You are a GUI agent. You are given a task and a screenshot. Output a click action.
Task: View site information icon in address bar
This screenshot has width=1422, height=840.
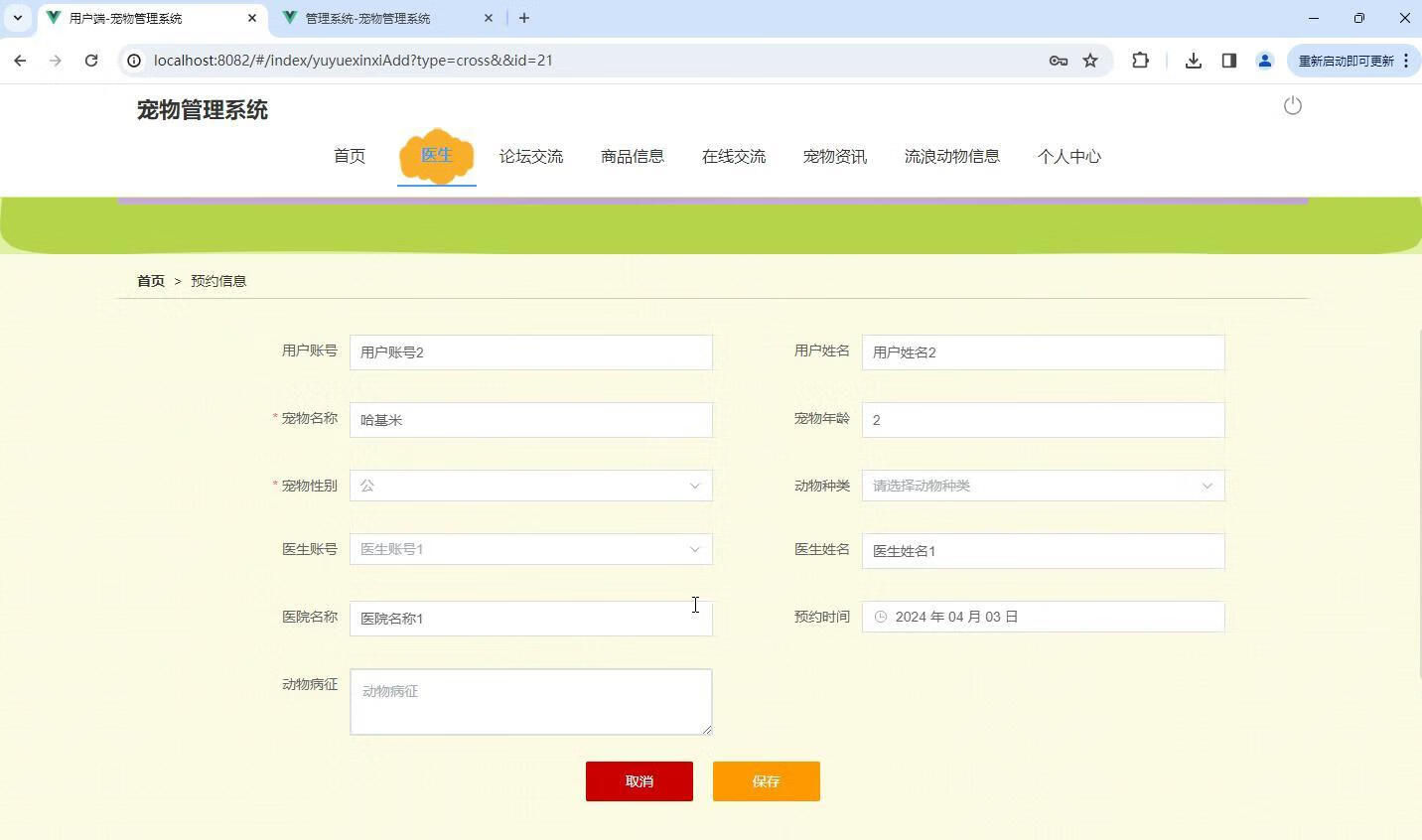[134, 61]
